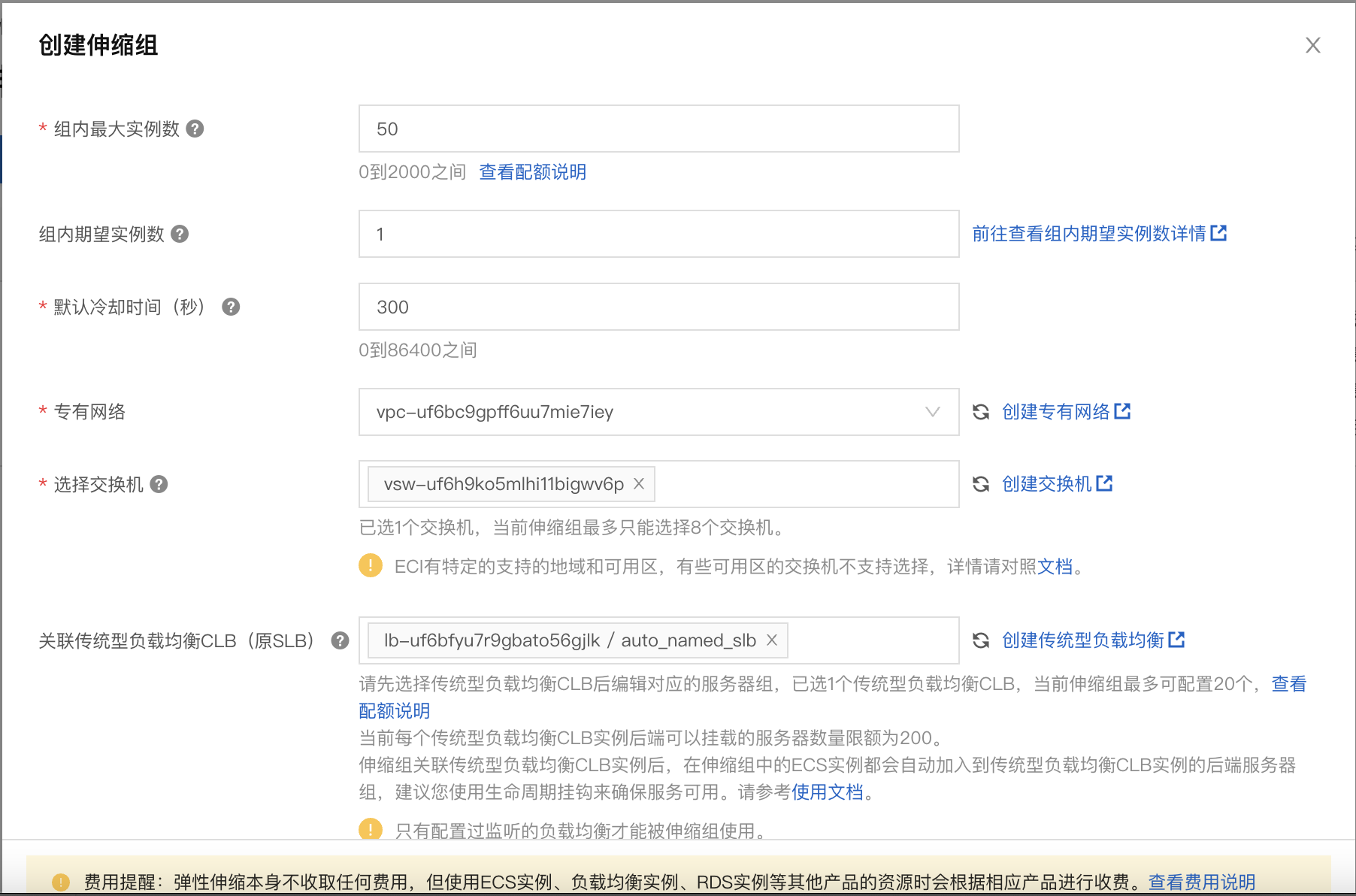Open help tooltip for 选择交换机

(159, 484)
